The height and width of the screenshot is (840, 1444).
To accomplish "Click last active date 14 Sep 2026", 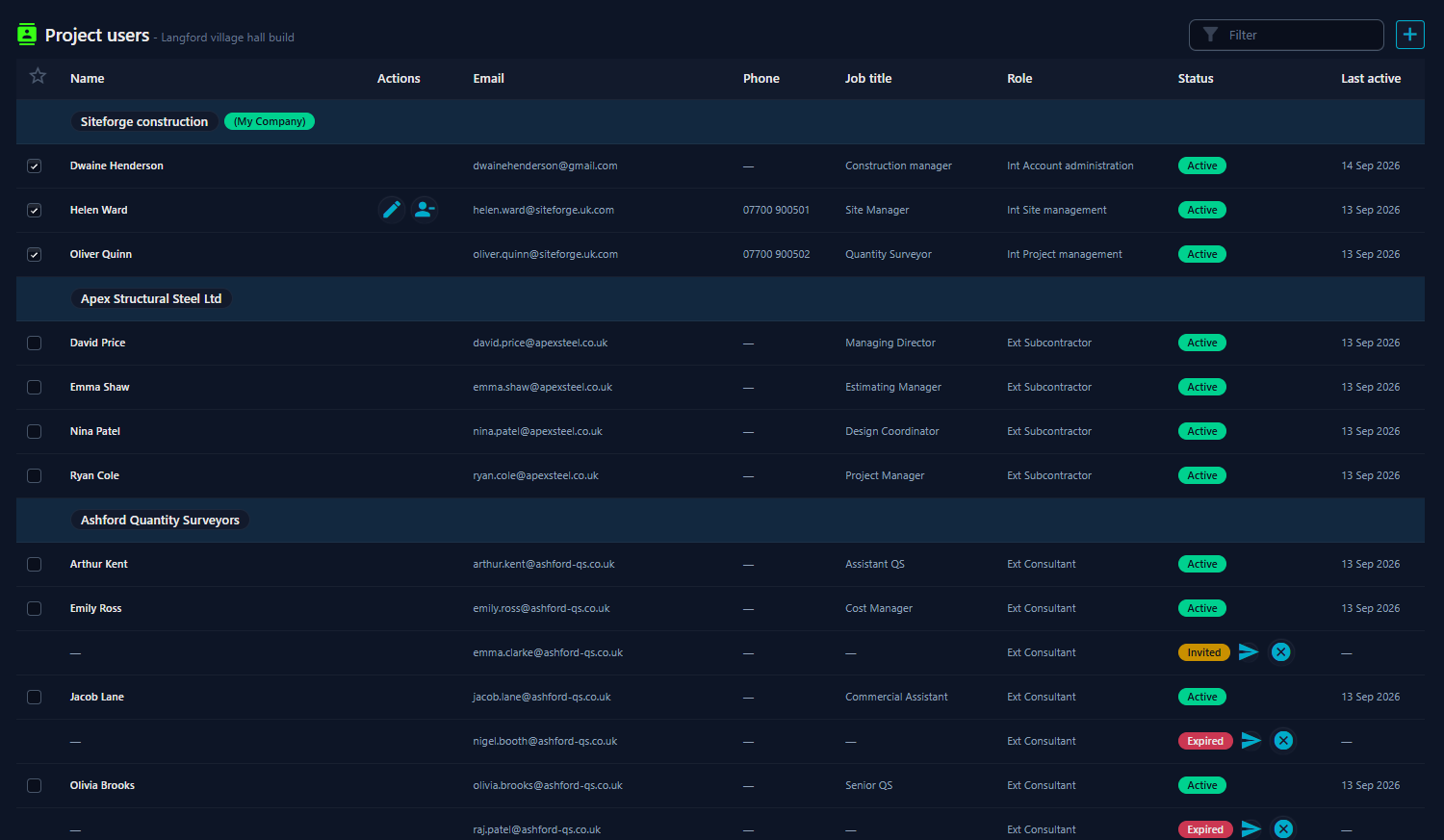I will pyautogui.click(x=1371, y=165).
